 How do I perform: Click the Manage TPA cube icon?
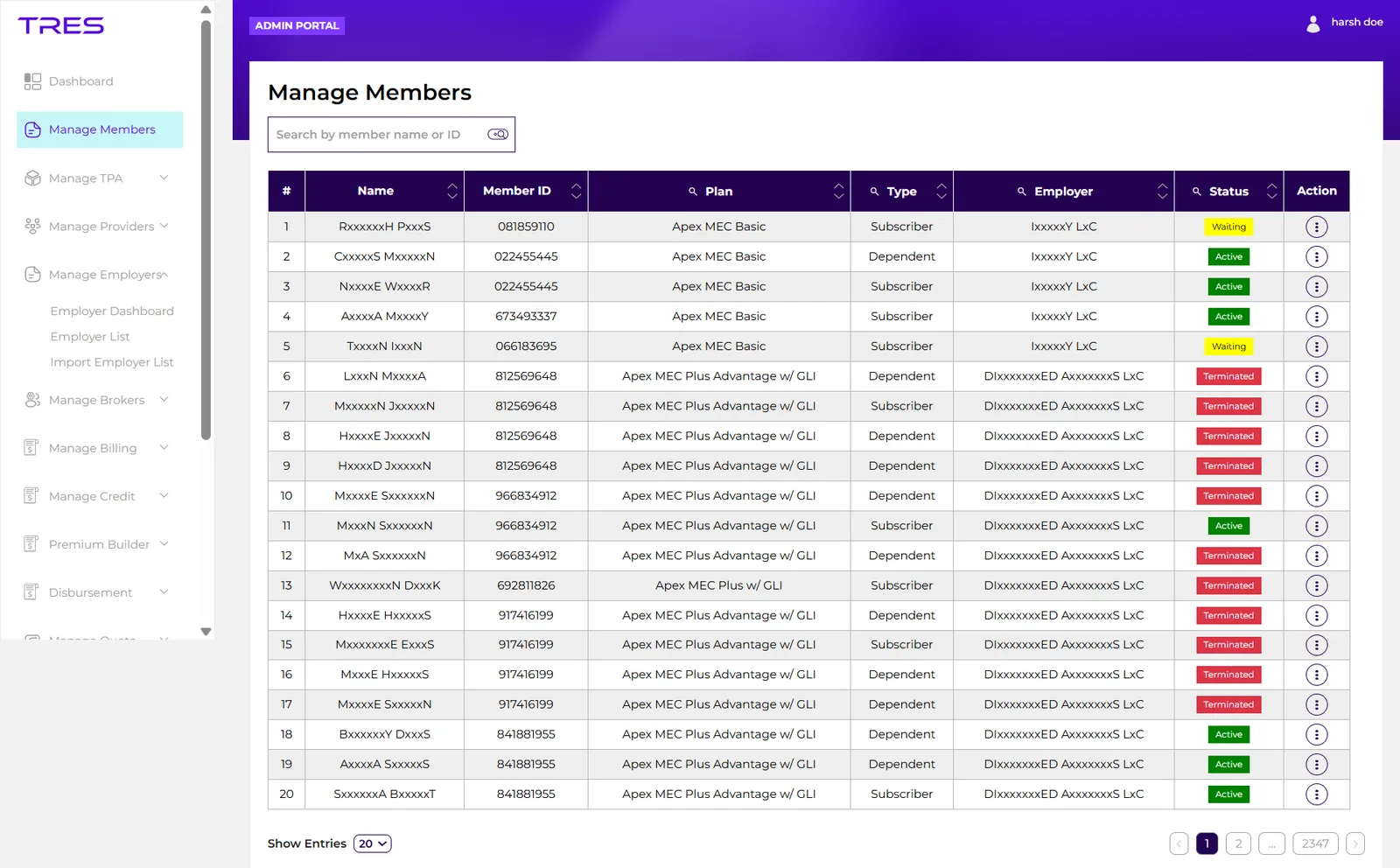pyautogui.click(x=32, y=178)
